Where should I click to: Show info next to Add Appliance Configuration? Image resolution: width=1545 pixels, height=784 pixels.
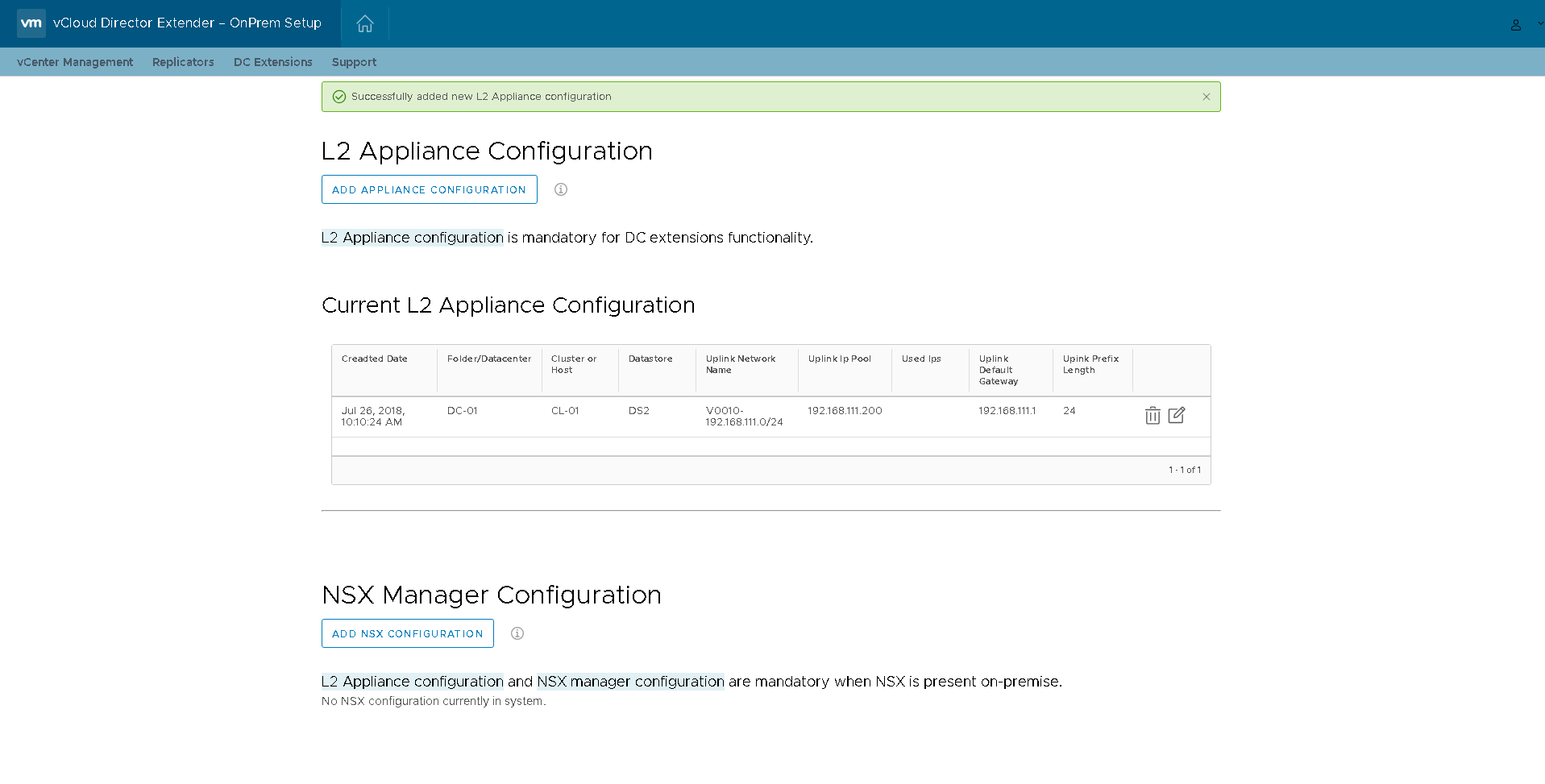pos(561,189)
